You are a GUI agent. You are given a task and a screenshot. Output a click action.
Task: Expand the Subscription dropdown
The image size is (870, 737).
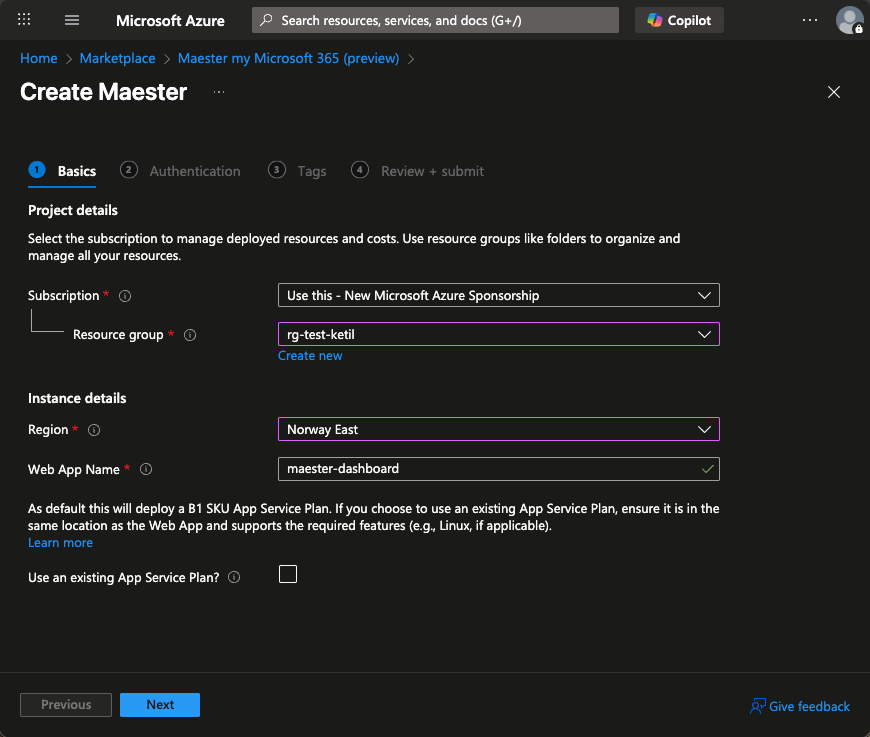[498, 295]
